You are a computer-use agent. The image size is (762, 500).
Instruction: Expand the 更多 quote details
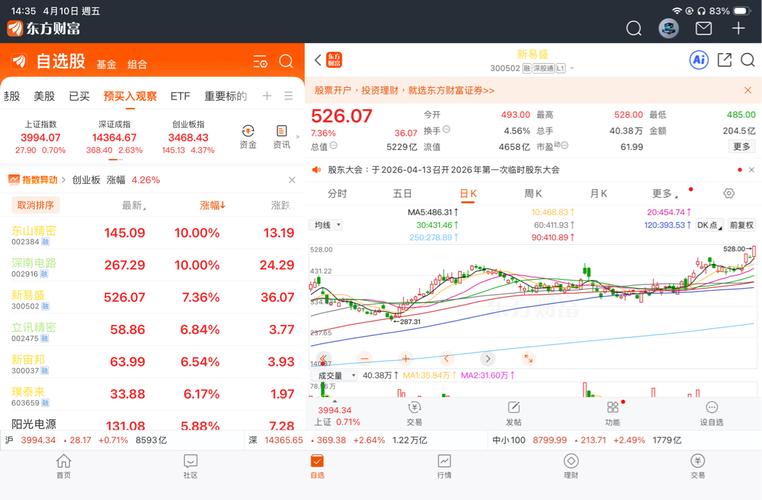coord(742,147)
